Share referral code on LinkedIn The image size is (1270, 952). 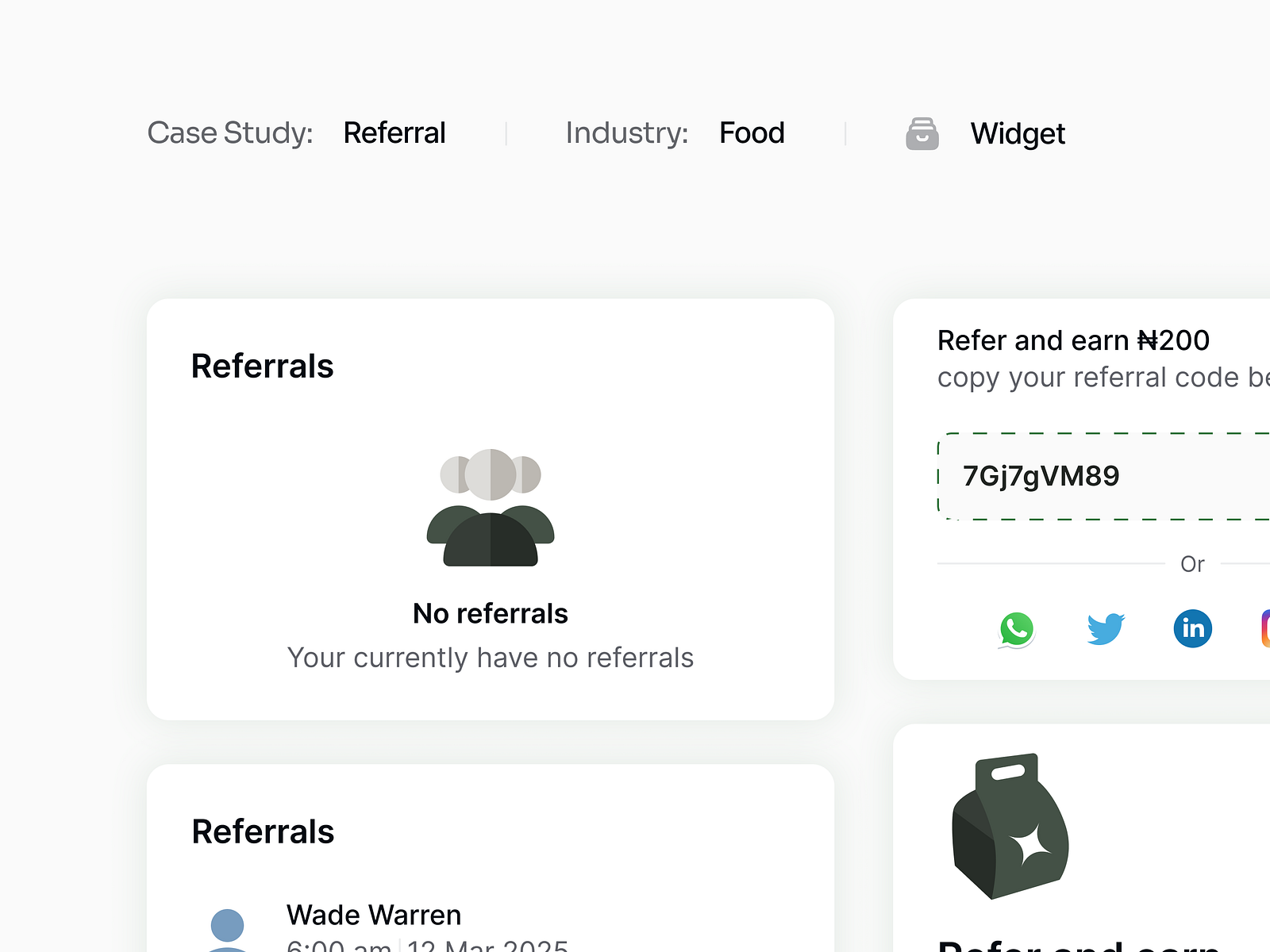(1193, 628)
